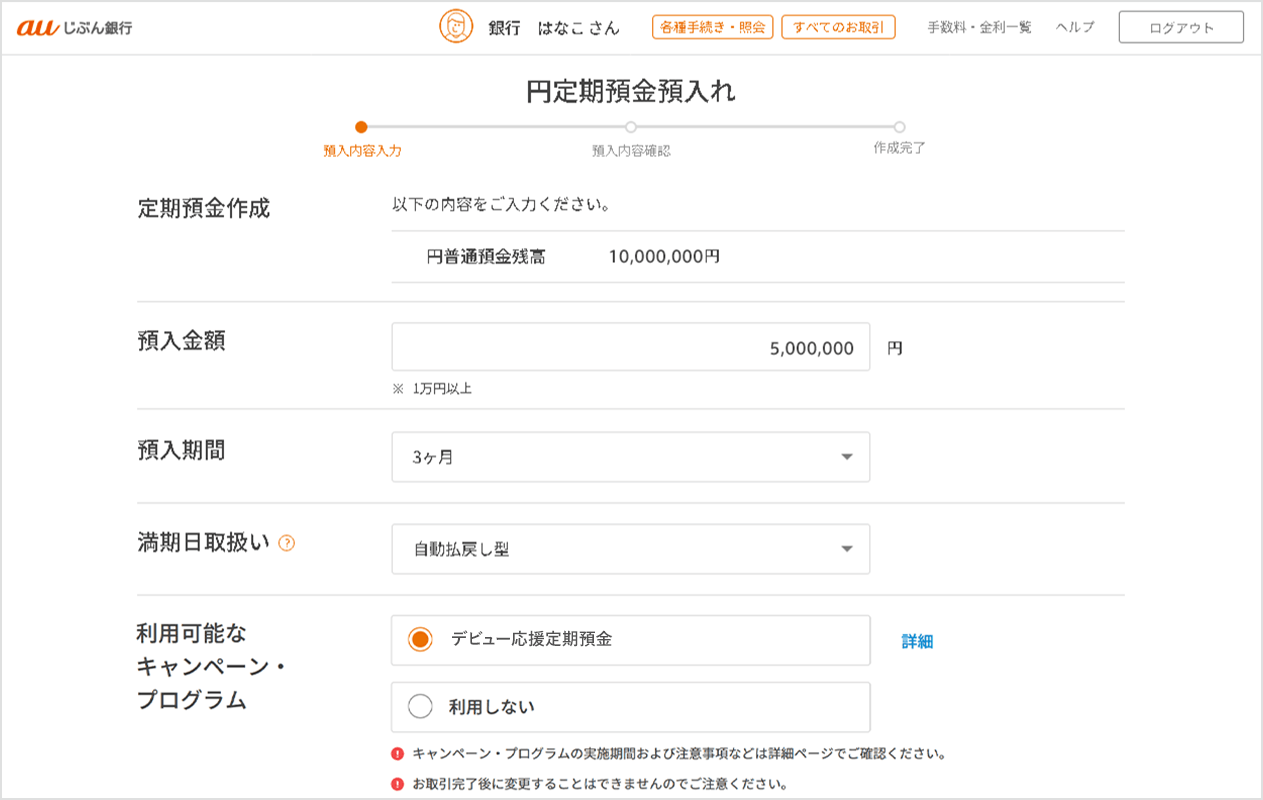Click the user avatar face icon
Image resolution: width=1263 pixels, height=800 pixels.
click(x=456, y=27)
